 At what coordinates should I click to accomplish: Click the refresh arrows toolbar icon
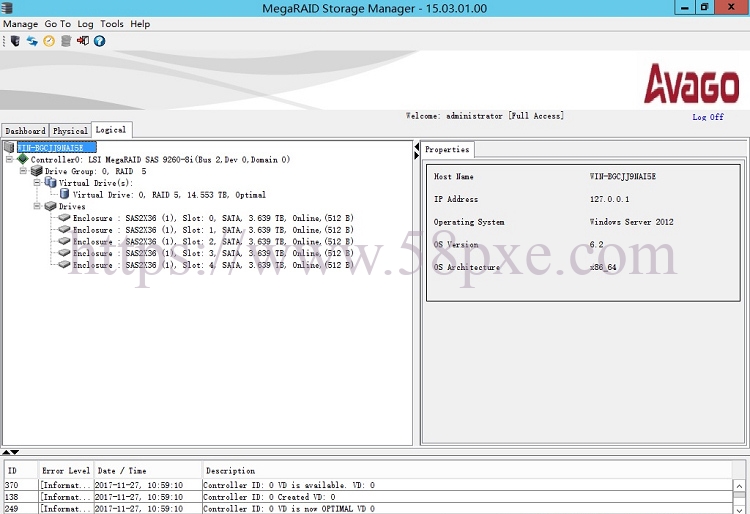(32, 41)
